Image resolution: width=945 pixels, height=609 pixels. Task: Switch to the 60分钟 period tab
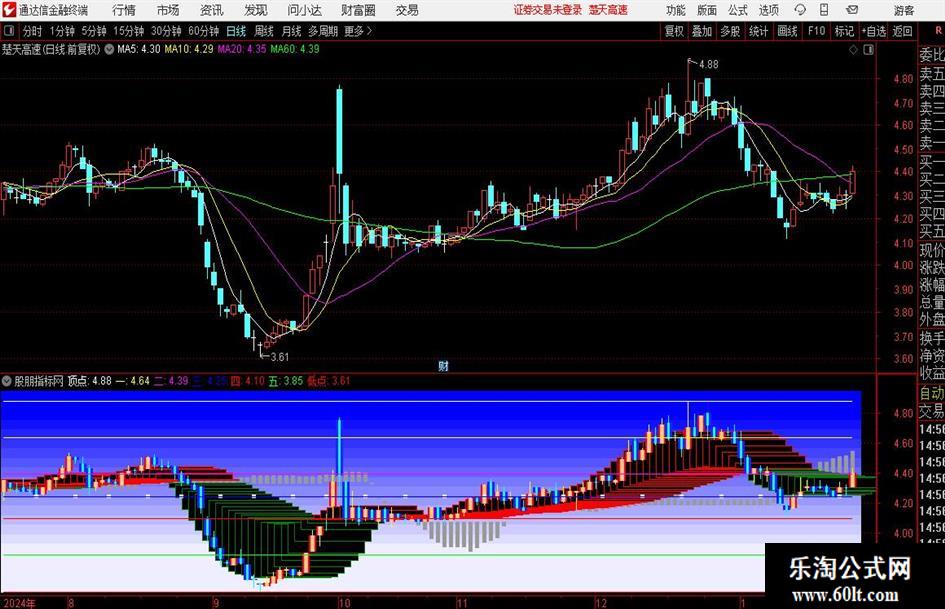tap(203, 31)
